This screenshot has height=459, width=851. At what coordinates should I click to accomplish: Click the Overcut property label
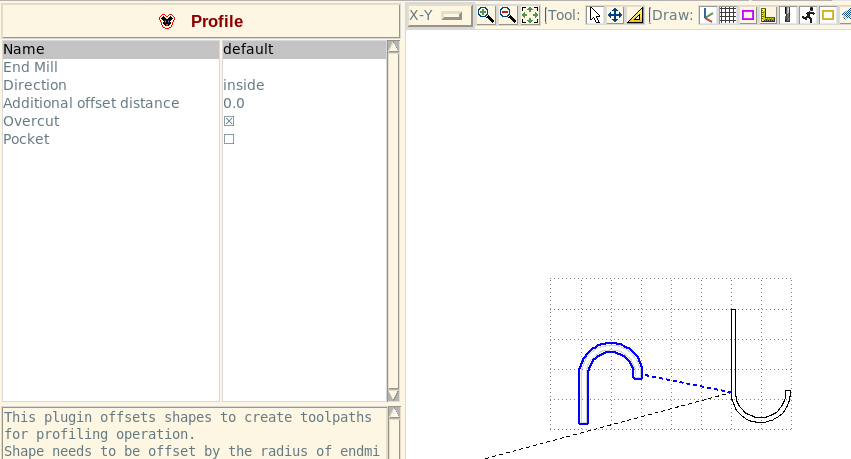coord(31,121)
